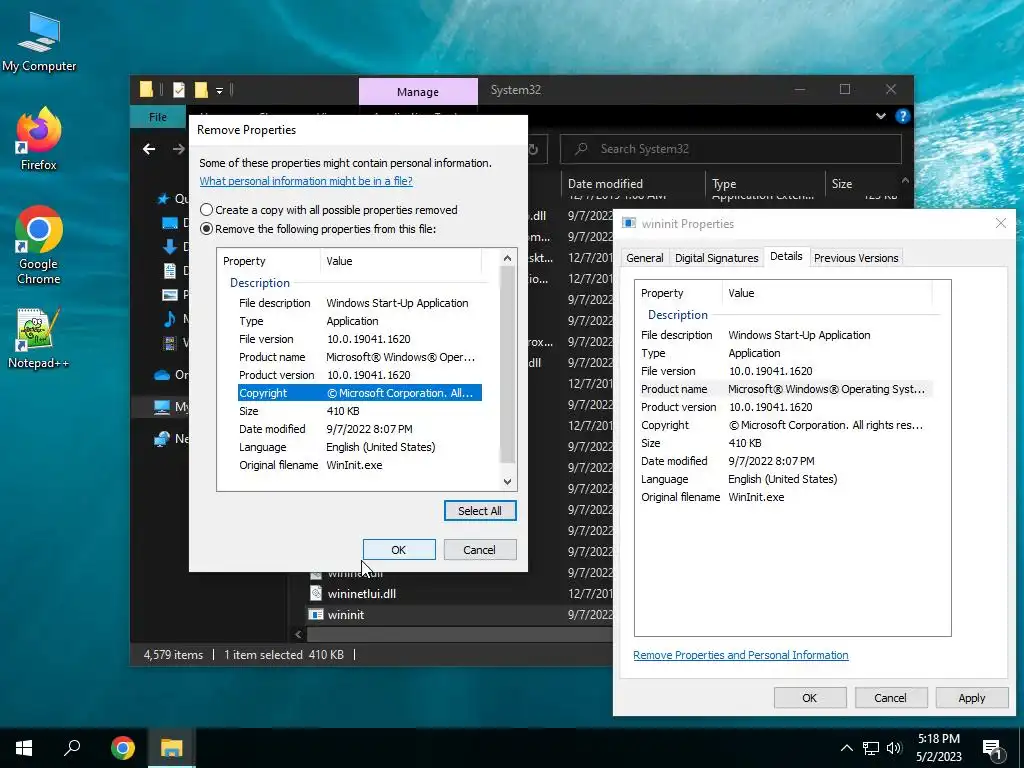1024x768 pixels.
Task: Open taskbar search magnifier
Action: click(x=72, y=748)
